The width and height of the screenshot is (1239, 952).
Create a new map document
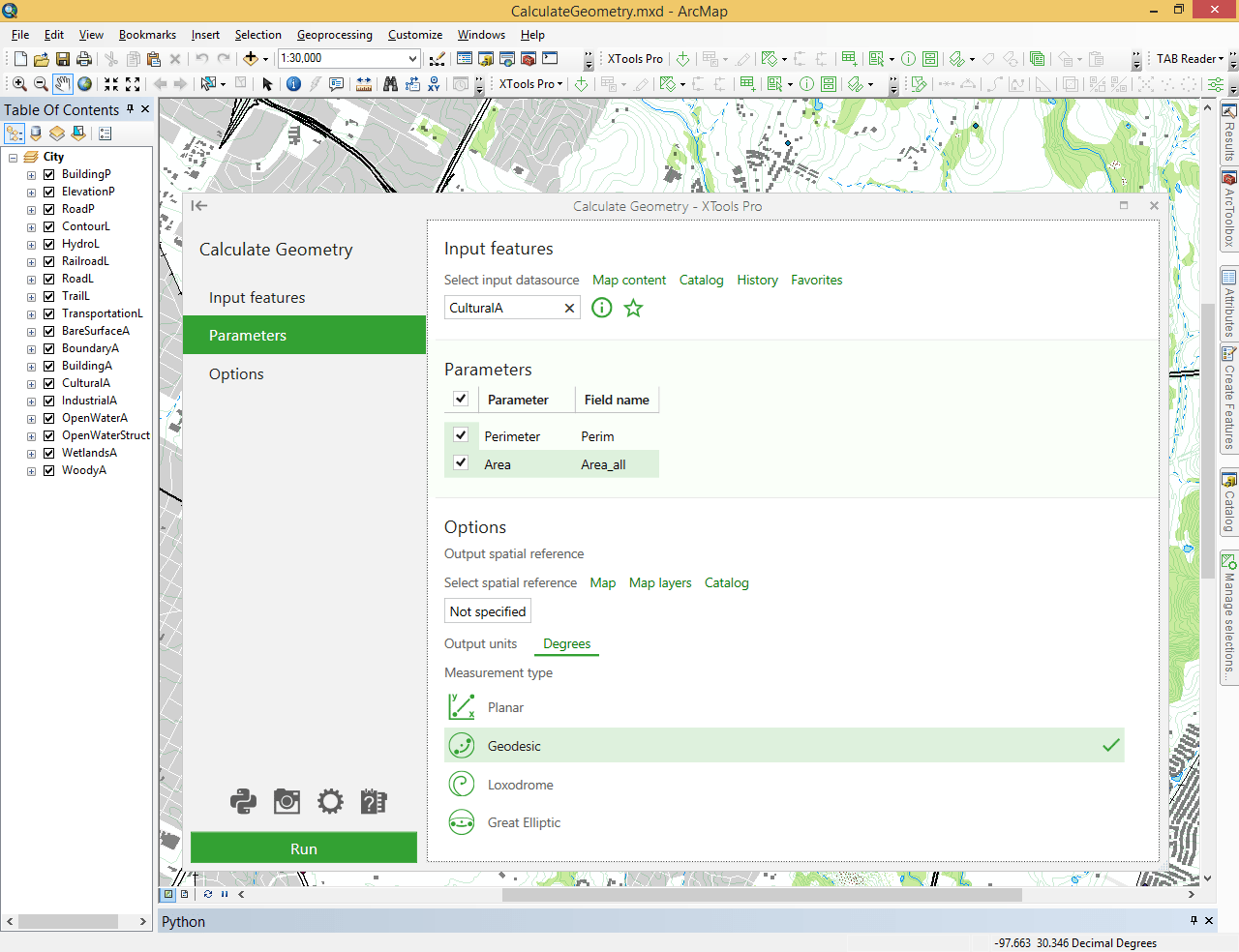tap(20, 59)
